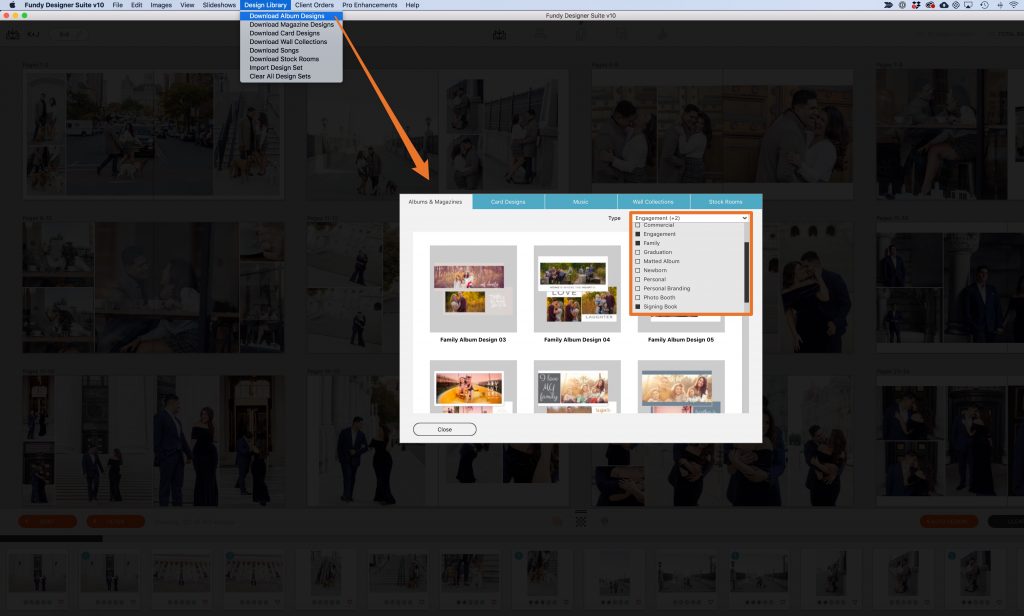The width and height of the screenshot is (1024, 616).
Task: Uncheck the Engagement type checkbox
Action: coord(638,234)
